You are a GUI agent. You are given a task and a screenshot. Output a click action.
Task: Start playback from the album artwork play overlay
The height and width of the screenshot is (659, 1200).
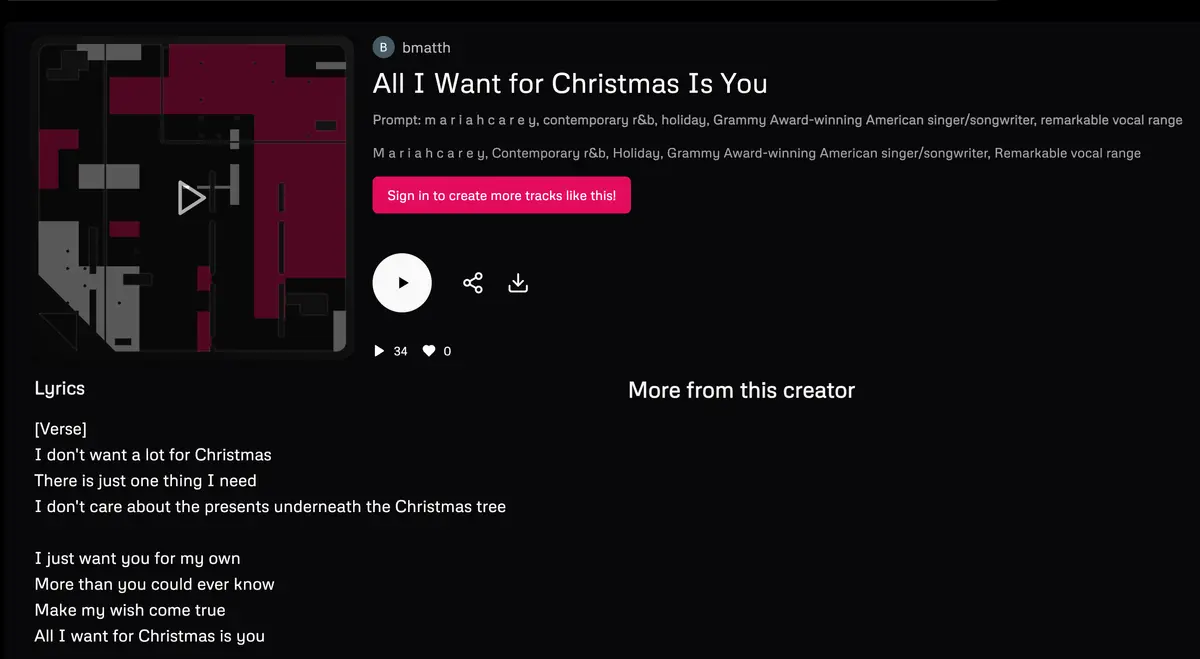pyautogui.click(x=192, y=198)
